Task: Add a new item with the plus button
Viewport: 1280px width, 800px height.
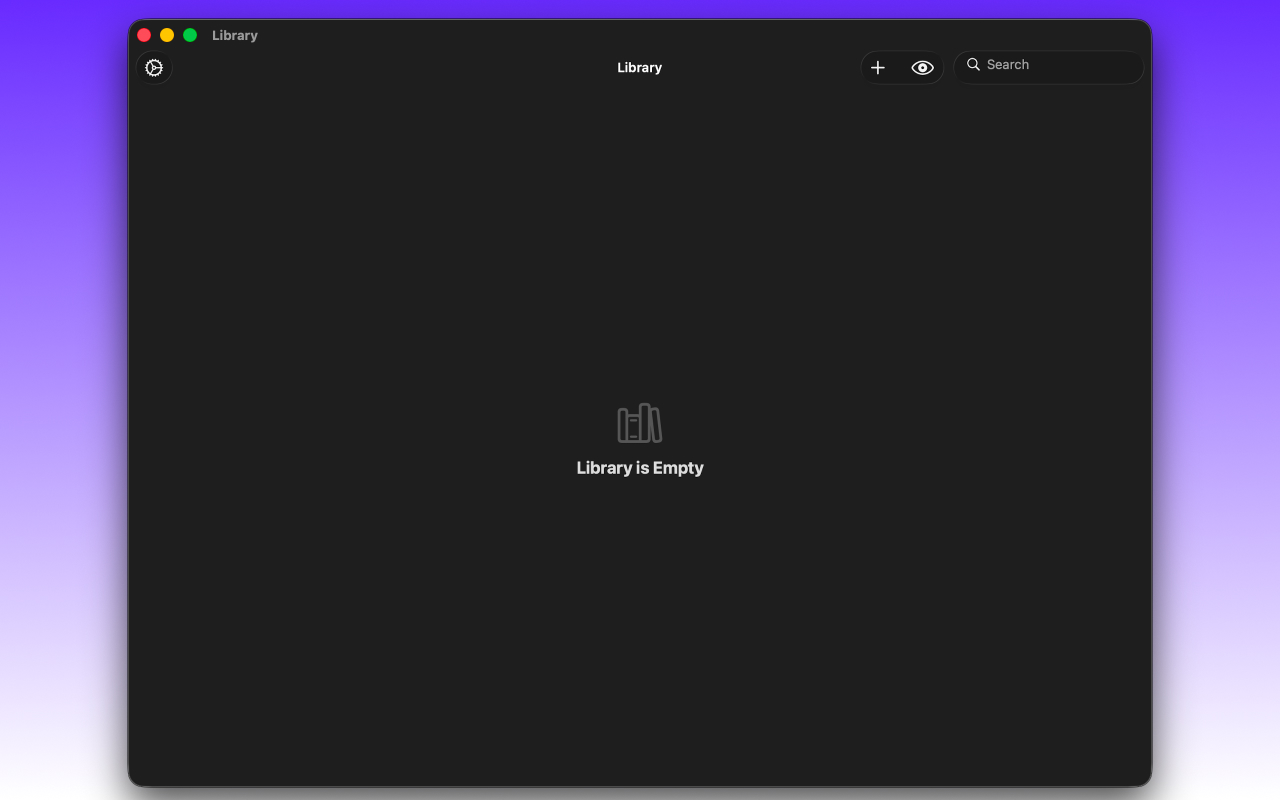Action: (x=878, y=68)
